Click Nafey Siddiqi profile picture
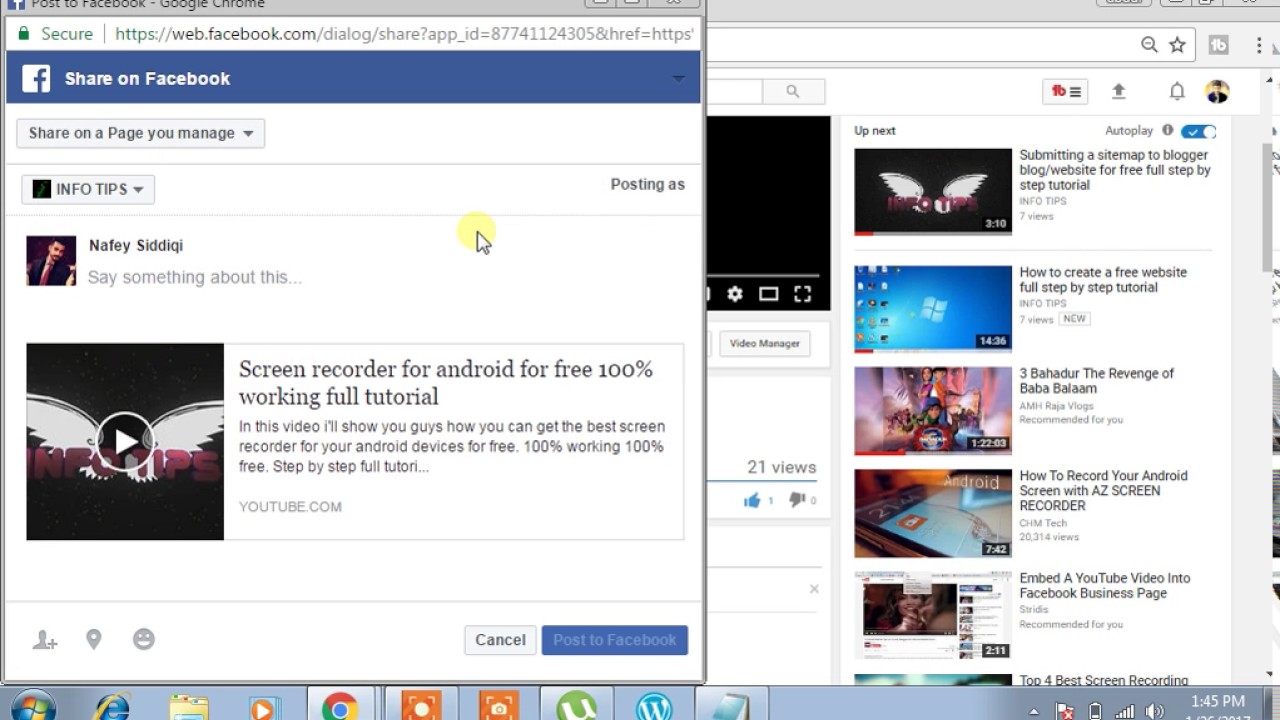Viewport: 1280px width, 720px height. [51, 261]
